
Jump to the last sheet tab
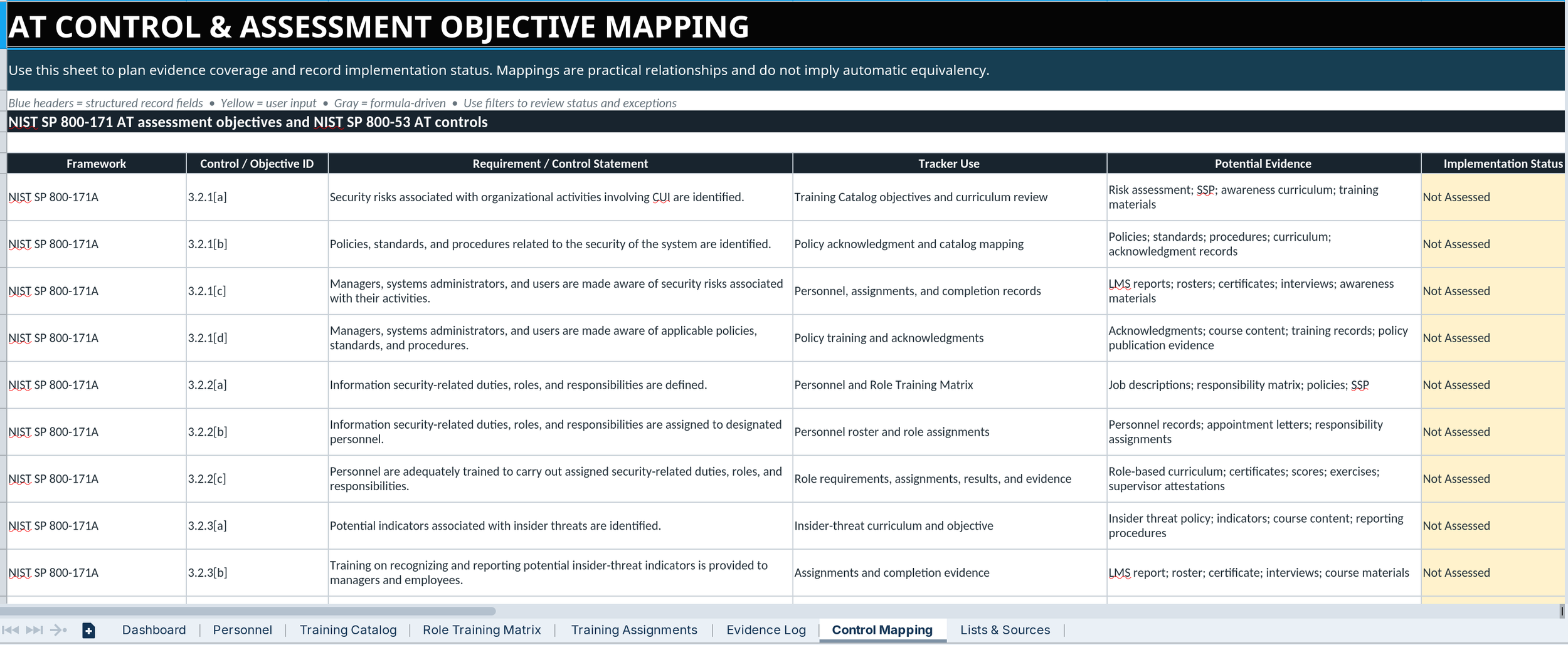pyautogui.click(x=34, y=630)
